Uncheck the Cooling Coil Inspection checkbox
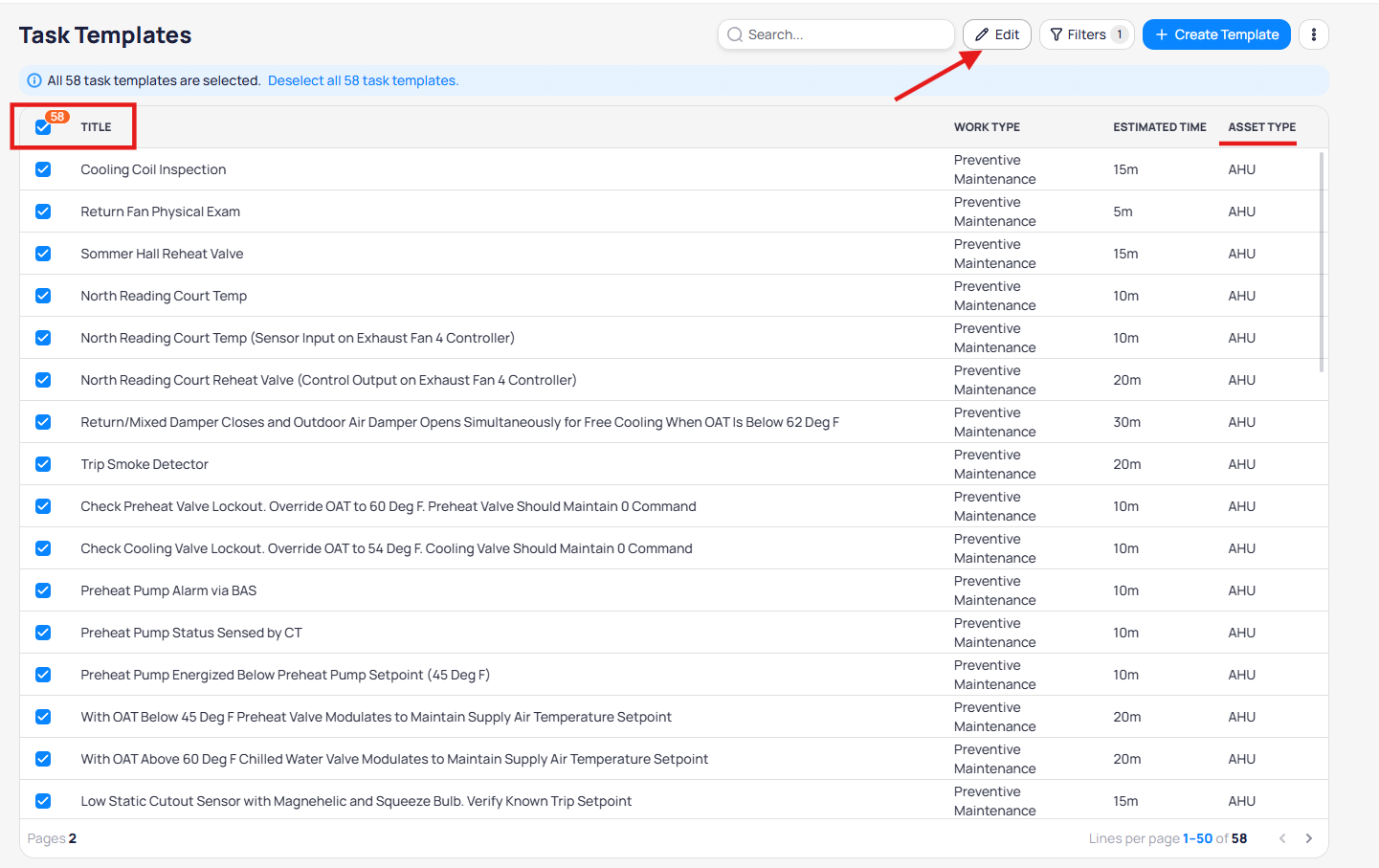 (43, 169)
